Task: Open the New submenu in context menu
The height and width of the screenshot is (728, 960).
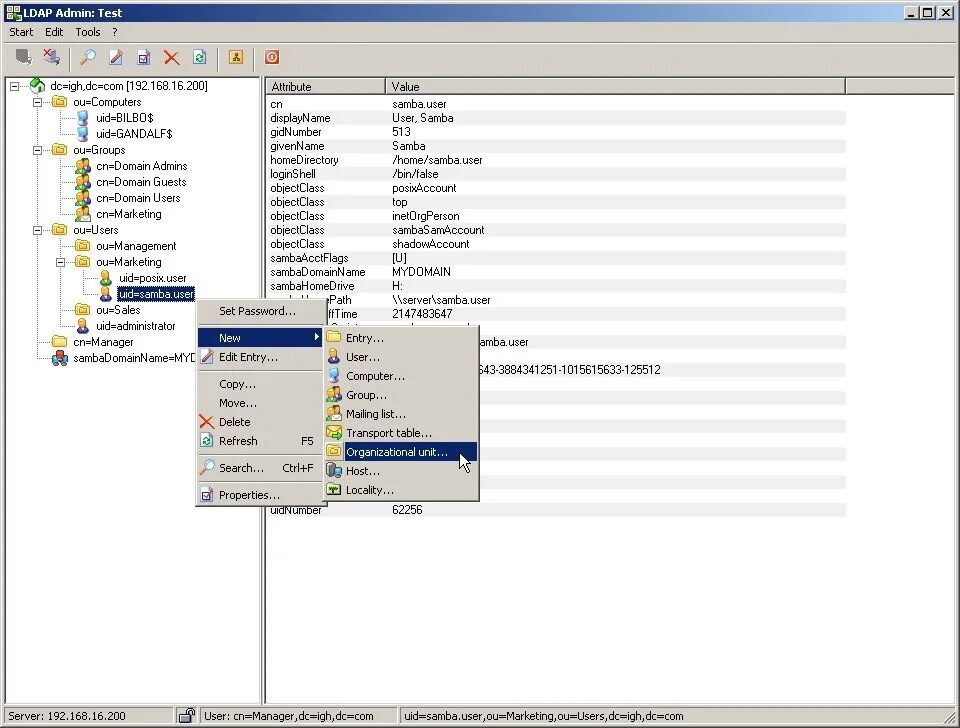Action: pos(260,337)
